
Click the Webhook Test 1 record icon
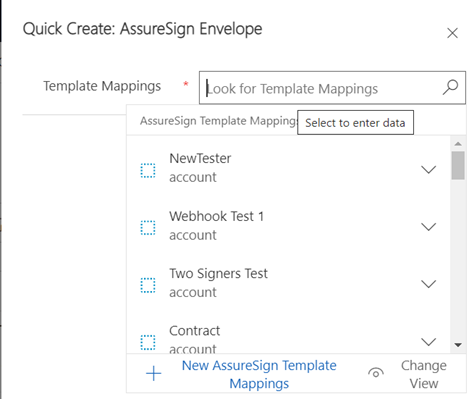click(148, 228)
